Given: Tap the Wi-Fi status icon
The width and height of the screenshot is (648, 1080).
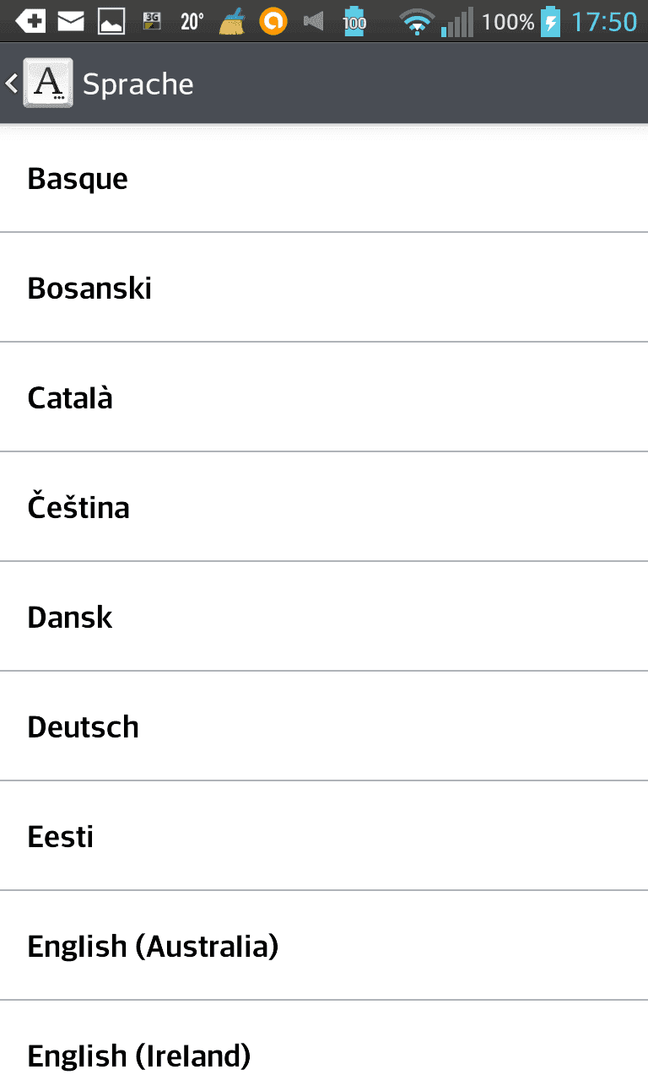Looking at the screenshot, I should tap(417, 22).
